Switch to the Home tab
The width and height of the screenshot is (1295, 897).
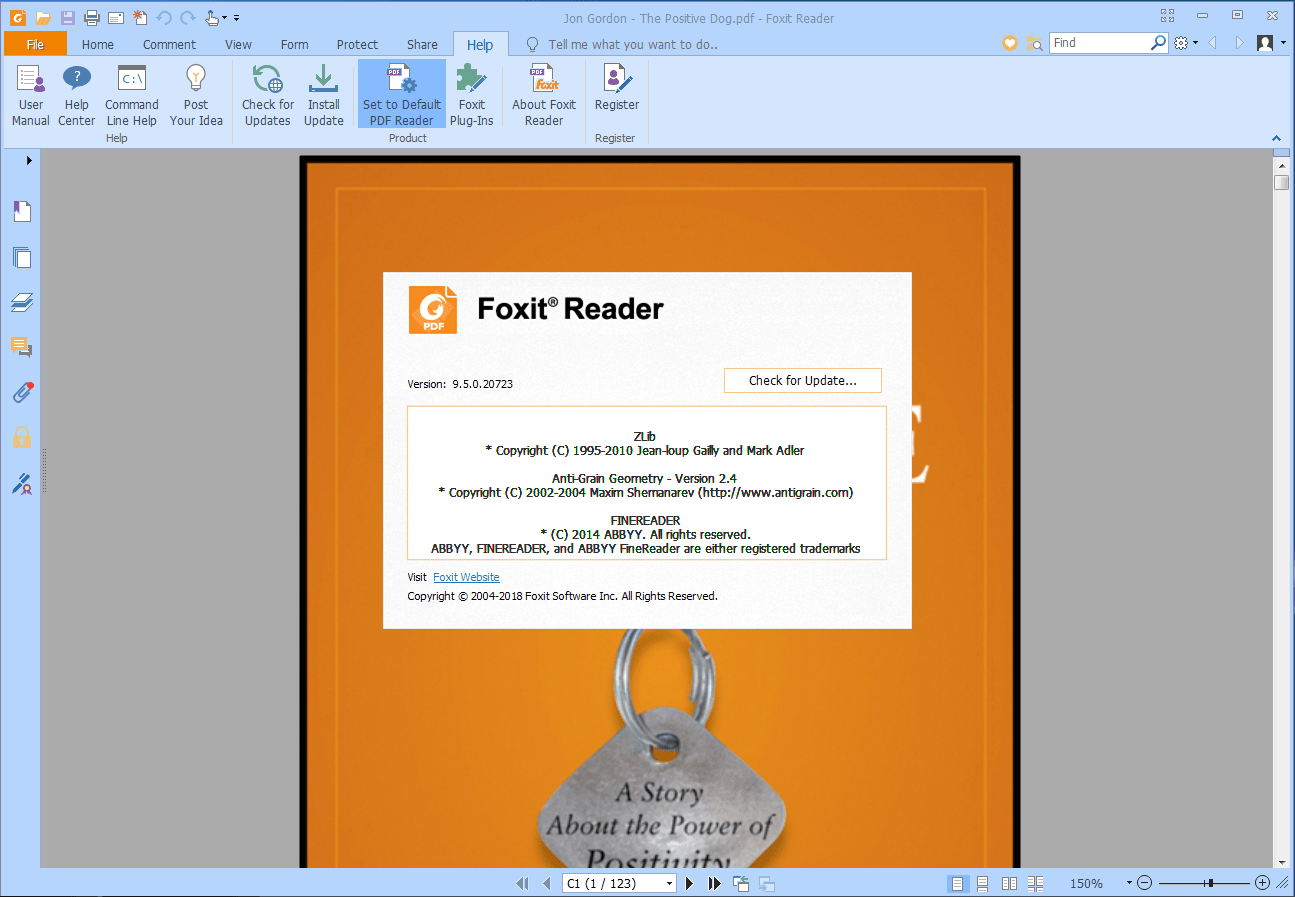98,44
